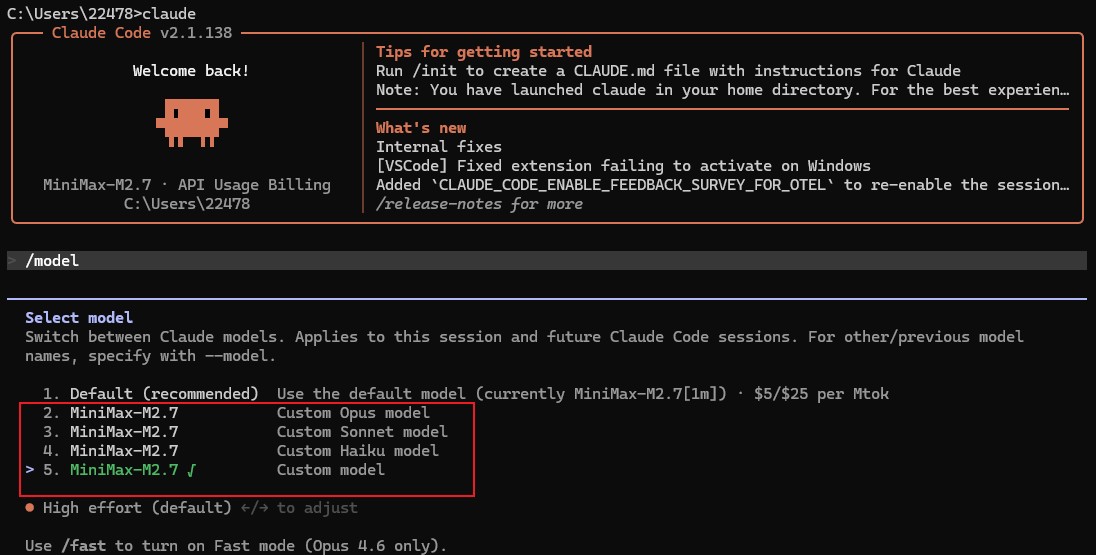The width and height of the screenshot is (1096, 555).
Task: Click the 'Switch between Claude models' description
Action: pyautogui.click(x=524, y=346)
